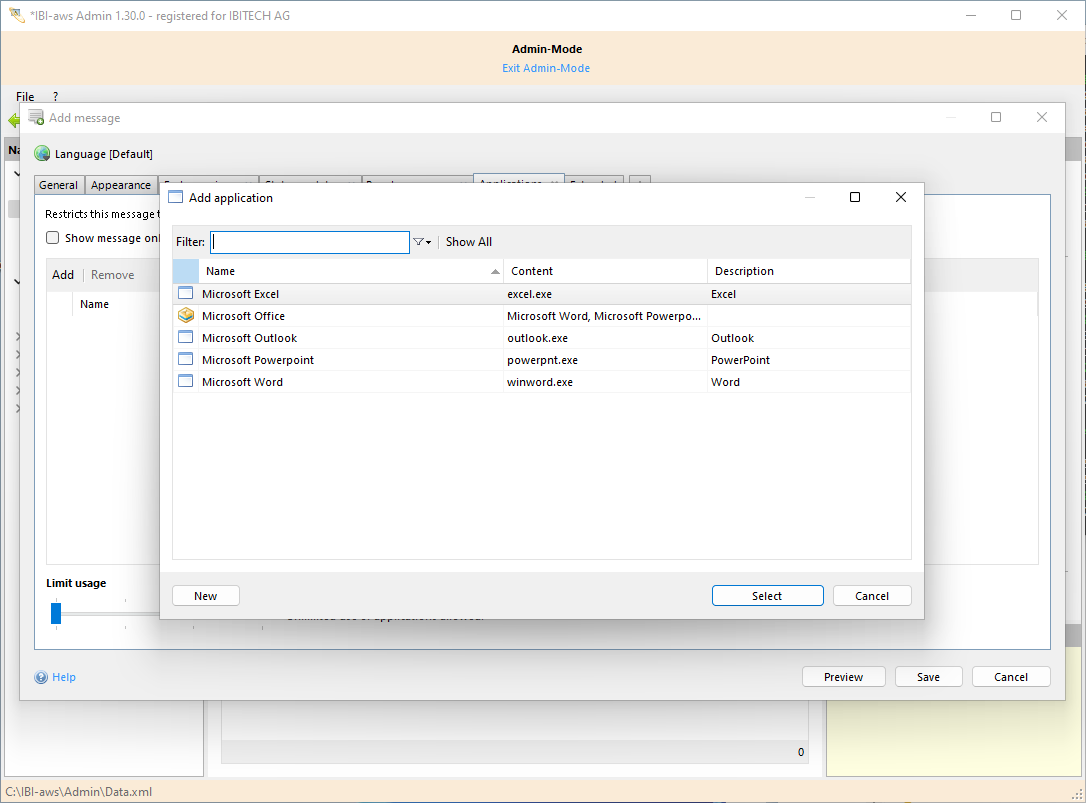Sort by the Content column header
1086x803 pixels.
pyautogui.click(x=604, y=271)
